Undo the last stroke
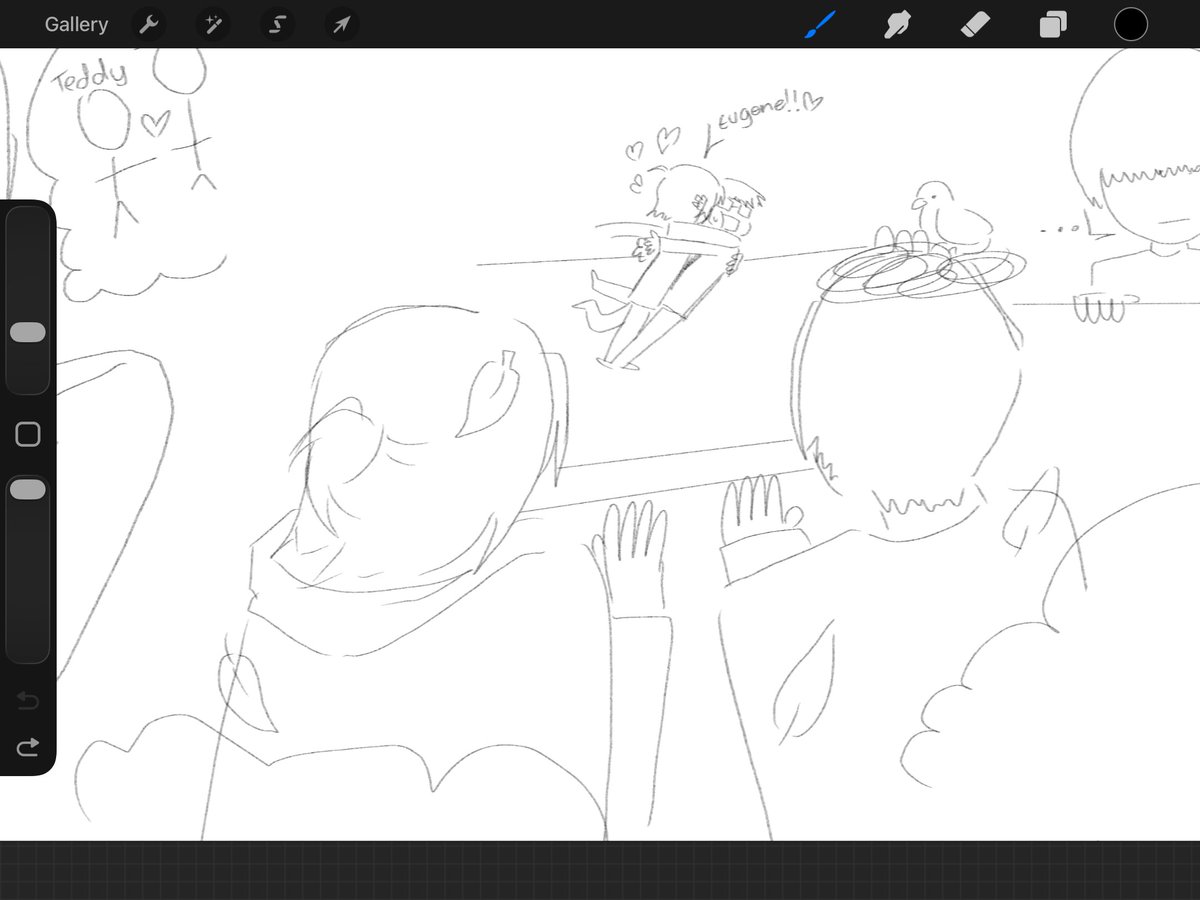The height and width of the screenshot is (900, 1200). [x=28, y=702]
